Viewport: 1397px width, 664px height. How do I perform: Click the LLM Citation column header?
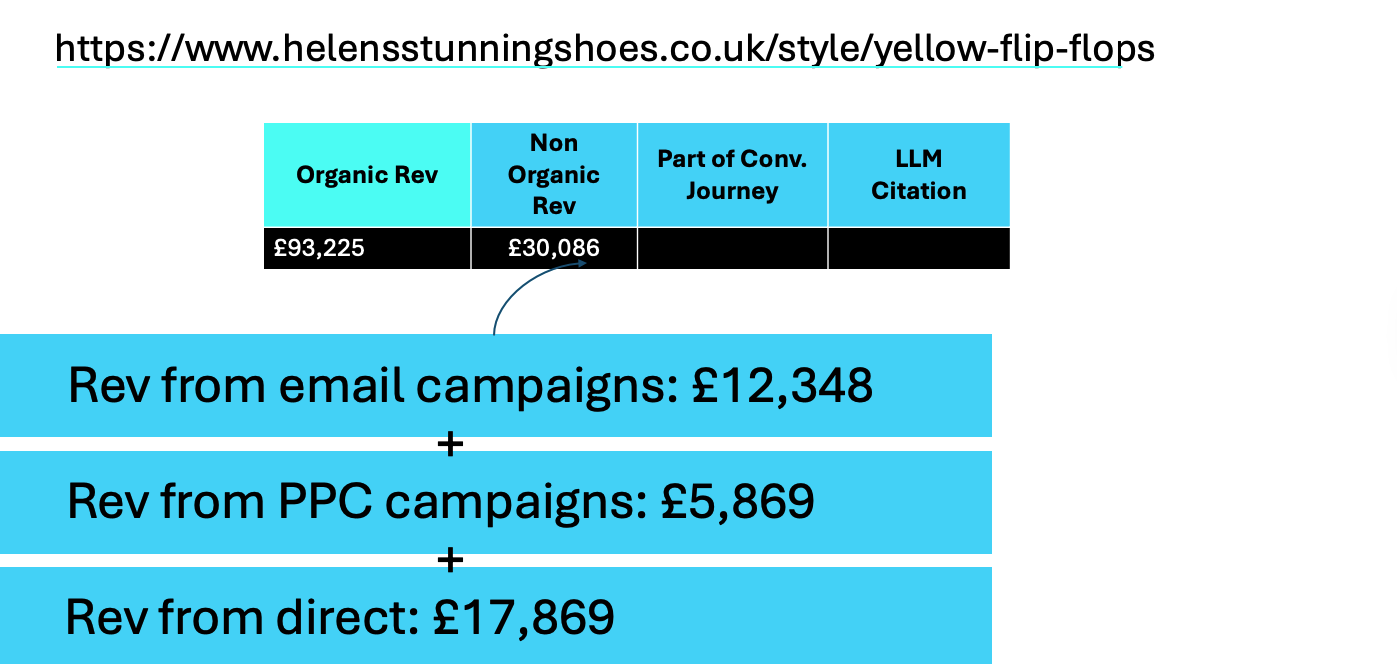(x=919, y=175)
